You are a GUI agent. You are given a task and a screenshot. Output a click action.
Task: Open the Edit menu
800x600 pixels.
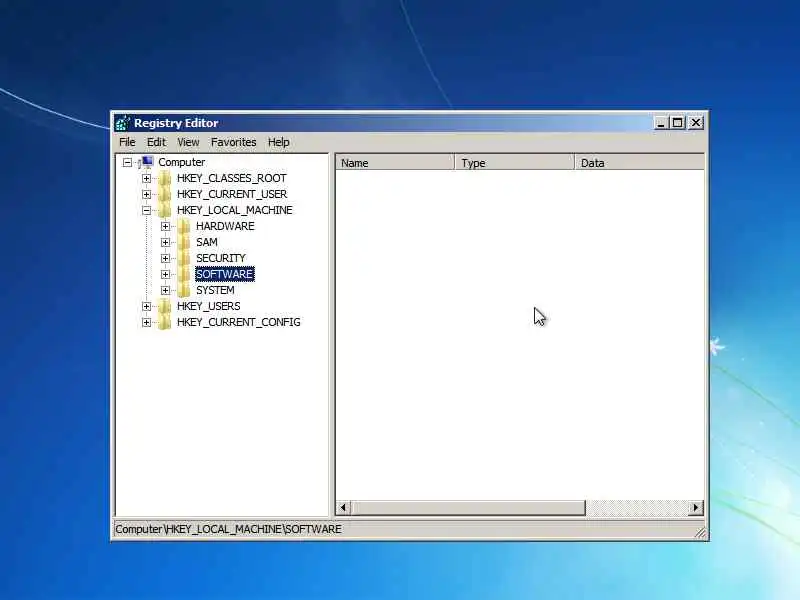(x=156, y=142)
